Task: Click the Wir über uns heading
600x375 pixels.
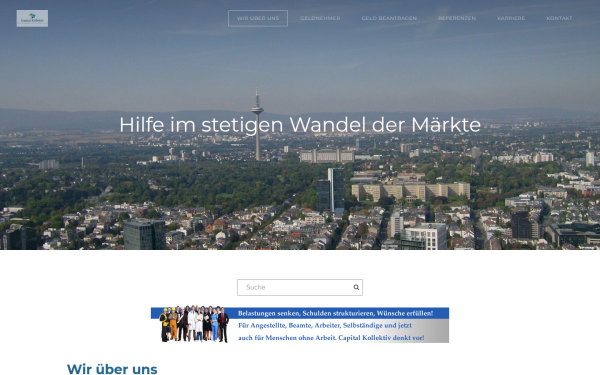Action: 112,369
